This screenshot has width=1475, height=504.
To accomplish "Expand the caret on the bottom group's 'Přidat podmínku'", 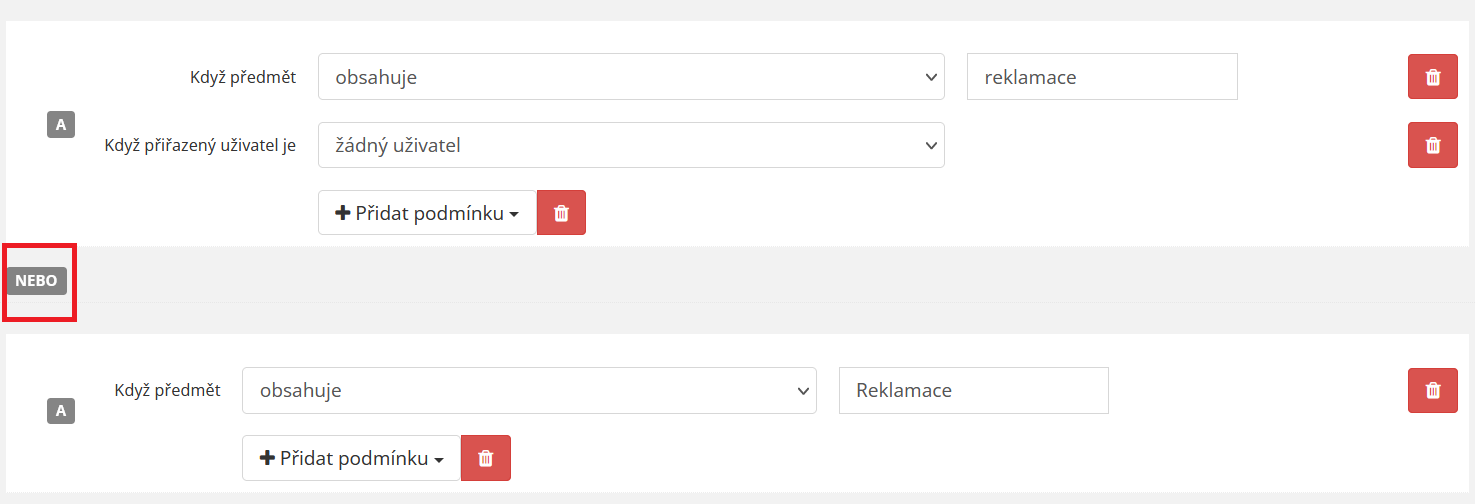I will point(438,460).
